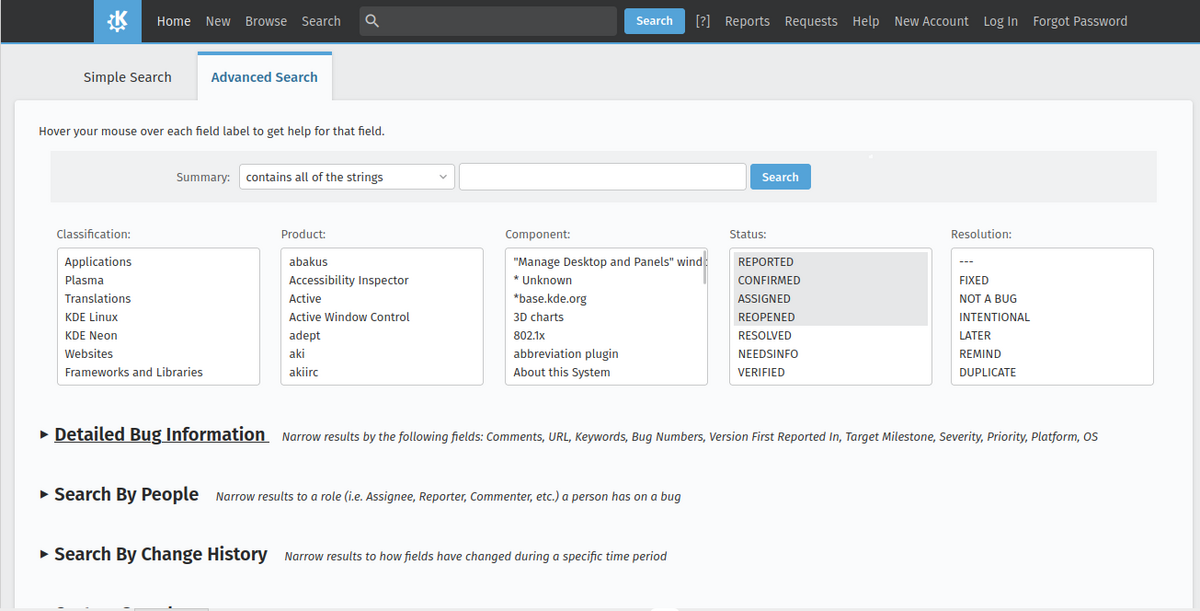Image resolution: width=1200 pixels, height=611 pixels.
Task: Click the magnifier icon in quick search
Action: tap(372, 21)
